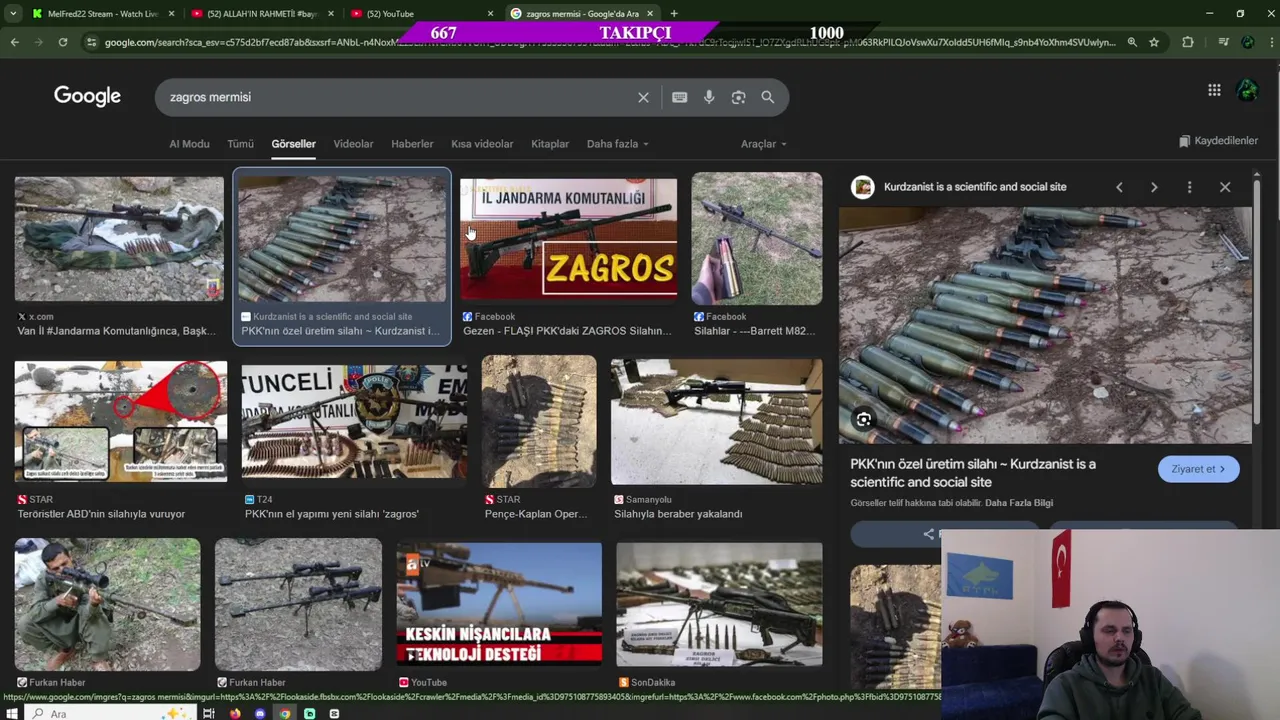Open Chrome extensions puzzle icon
The height and width of the screenshot is (720, 1280).
[1188, 42]
